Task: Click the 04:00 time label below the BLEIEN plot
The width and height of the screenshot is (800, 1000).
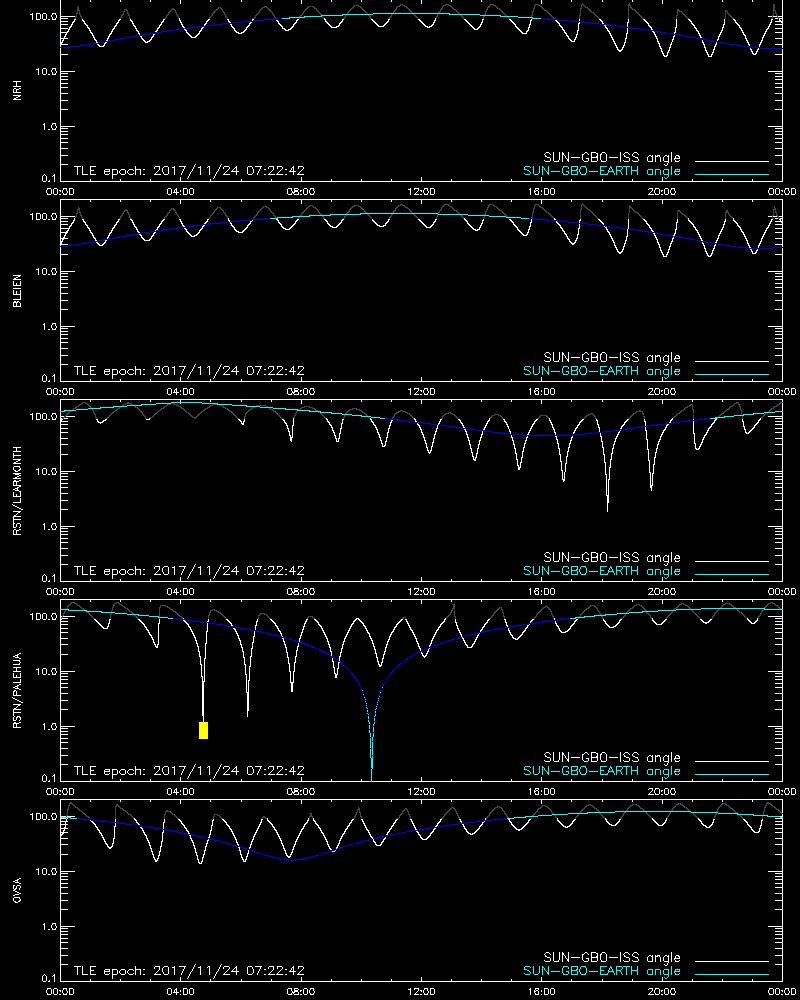Action: pyautogui.click(x=181, y=392)
